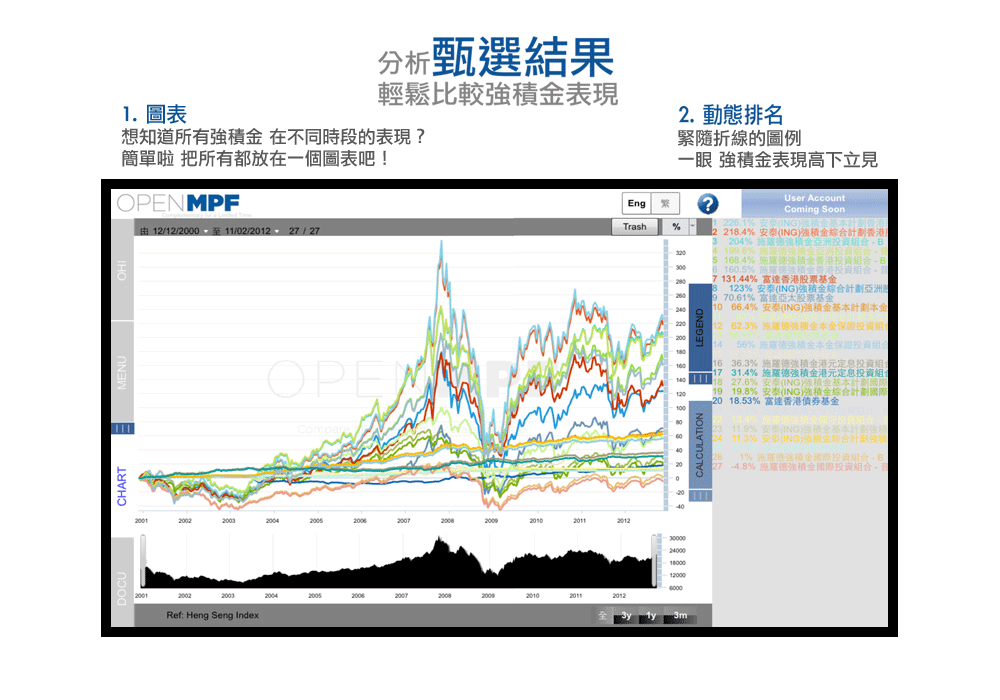Switch language to Traditional Chinese (繁)
Screen dimensions: 1000x700
point(664,204)
